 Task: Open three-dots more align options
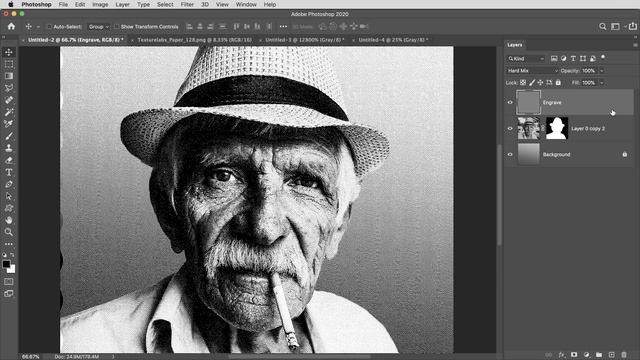coord(283,27)
